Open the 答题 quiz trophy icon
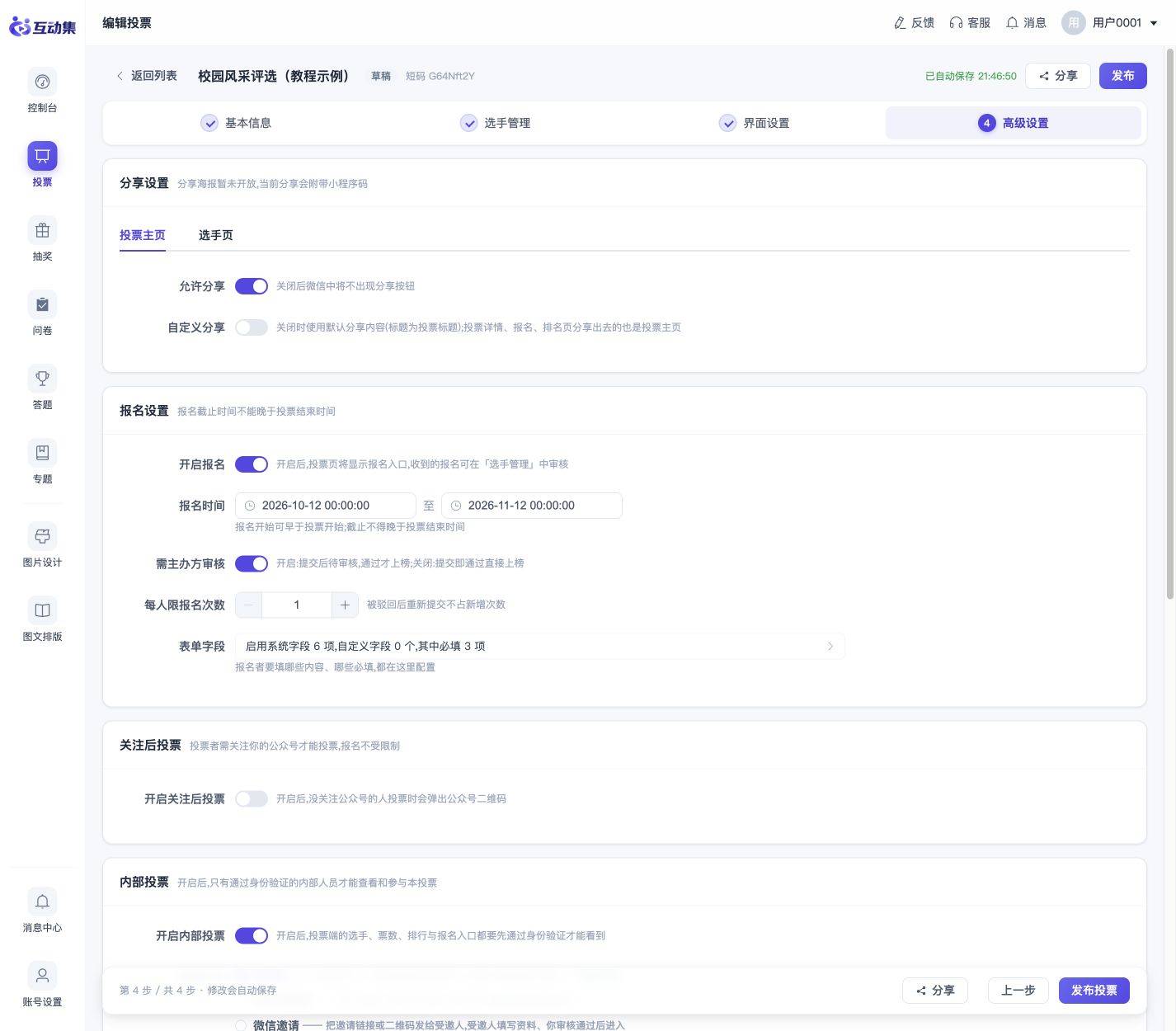The height and width of the screenshot is (1031, 1176). 42,379
